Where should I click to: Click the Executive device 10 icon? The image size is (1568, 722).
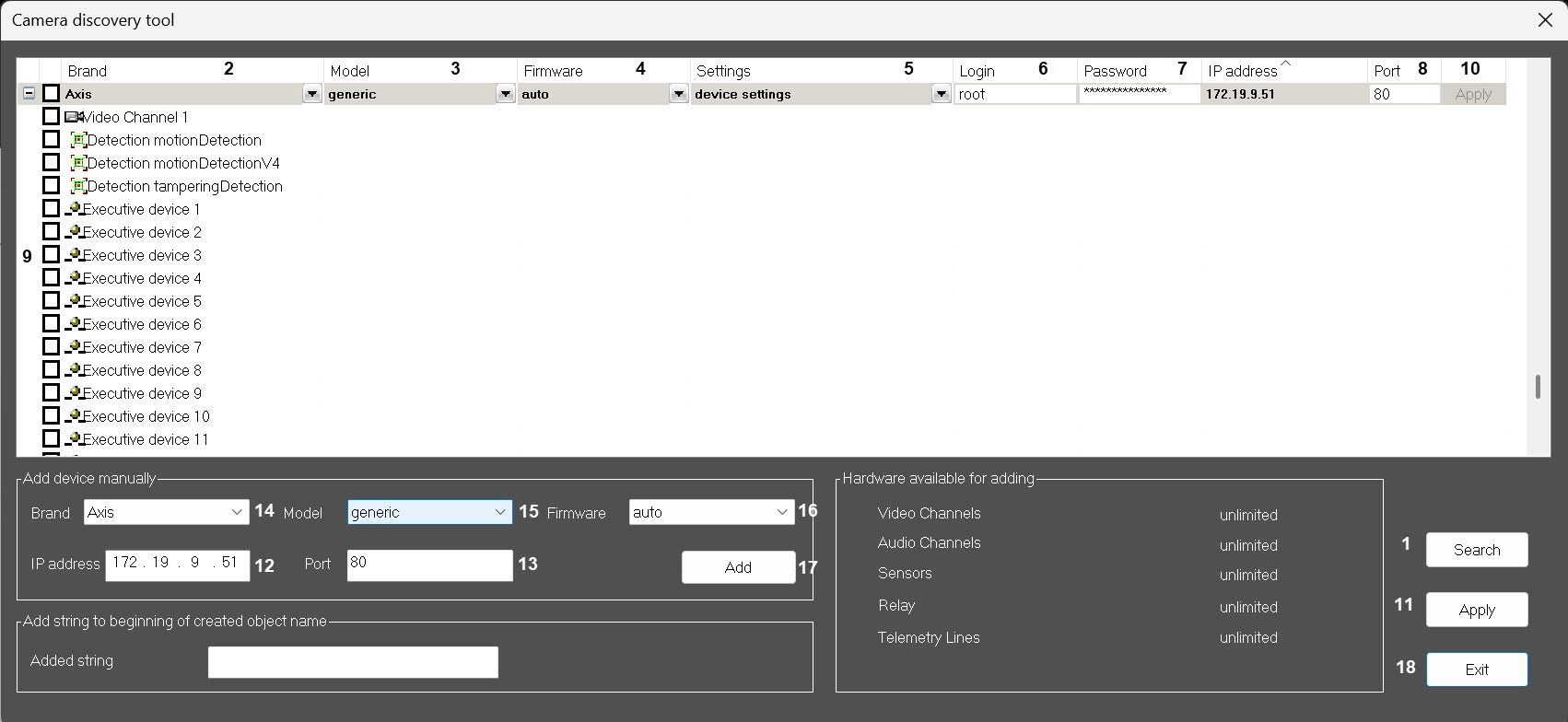[74, 416]
